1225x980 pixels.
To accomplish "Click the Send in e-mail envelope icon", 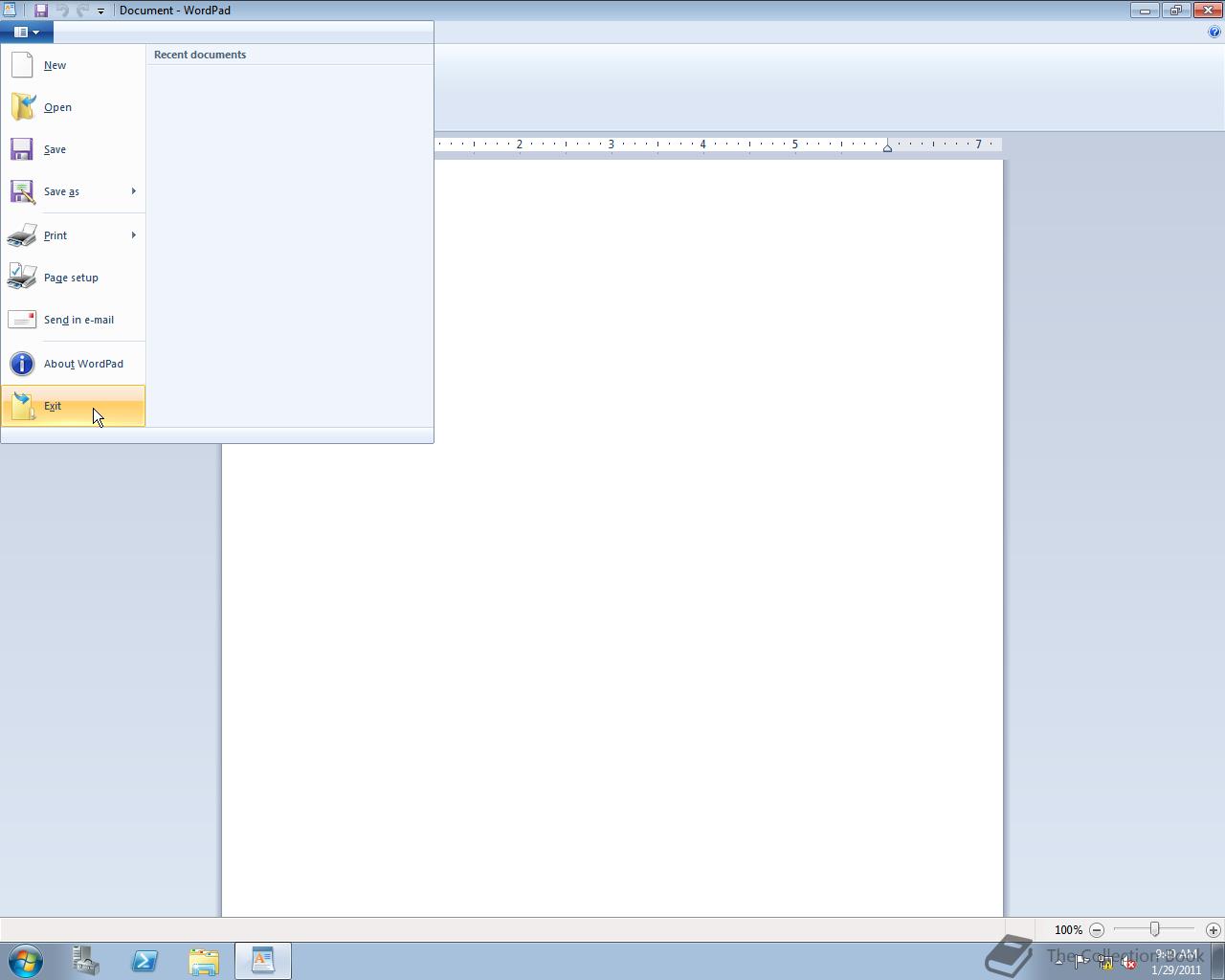I will 22,320.
